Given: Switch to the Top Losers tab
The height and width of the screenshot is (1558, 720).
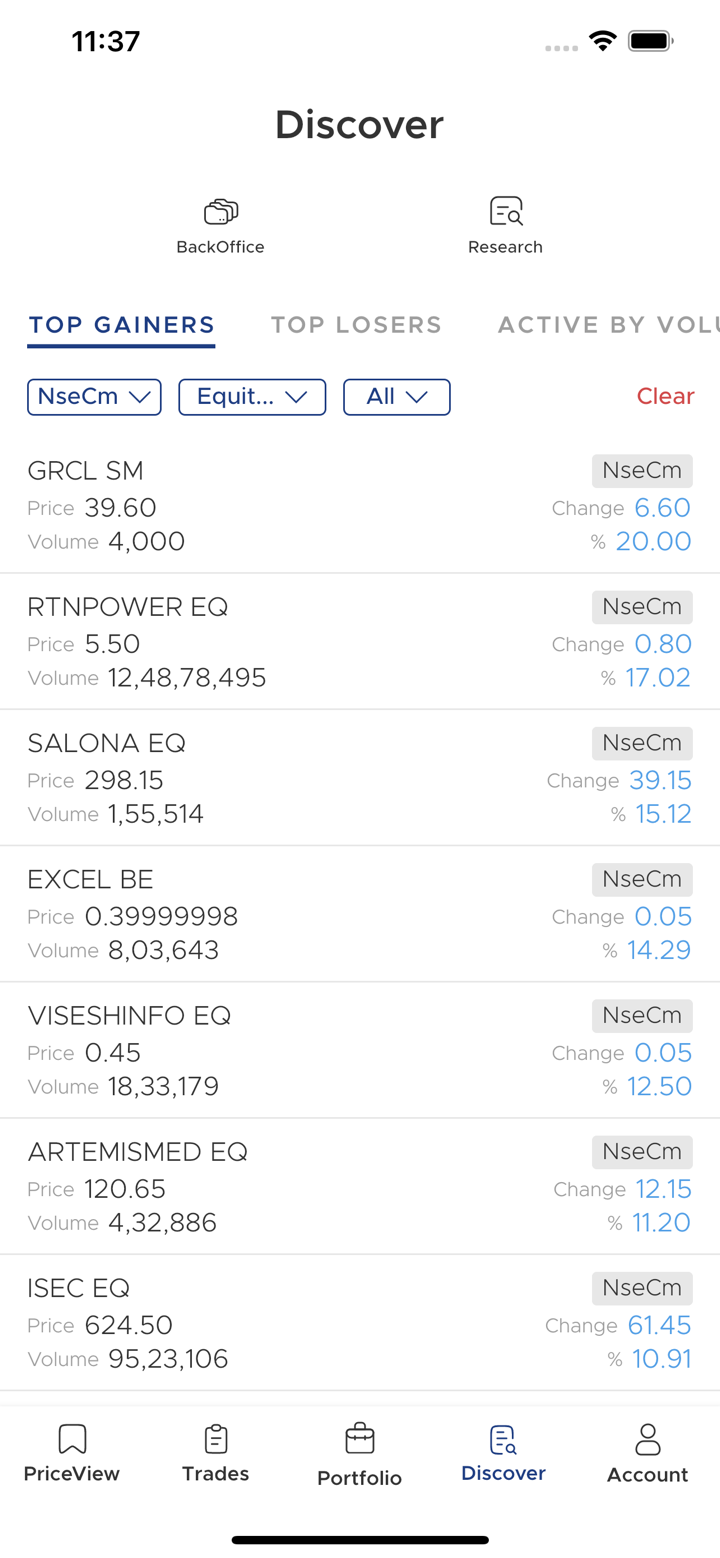Looking at the screenshot, I should click(356, 325).
